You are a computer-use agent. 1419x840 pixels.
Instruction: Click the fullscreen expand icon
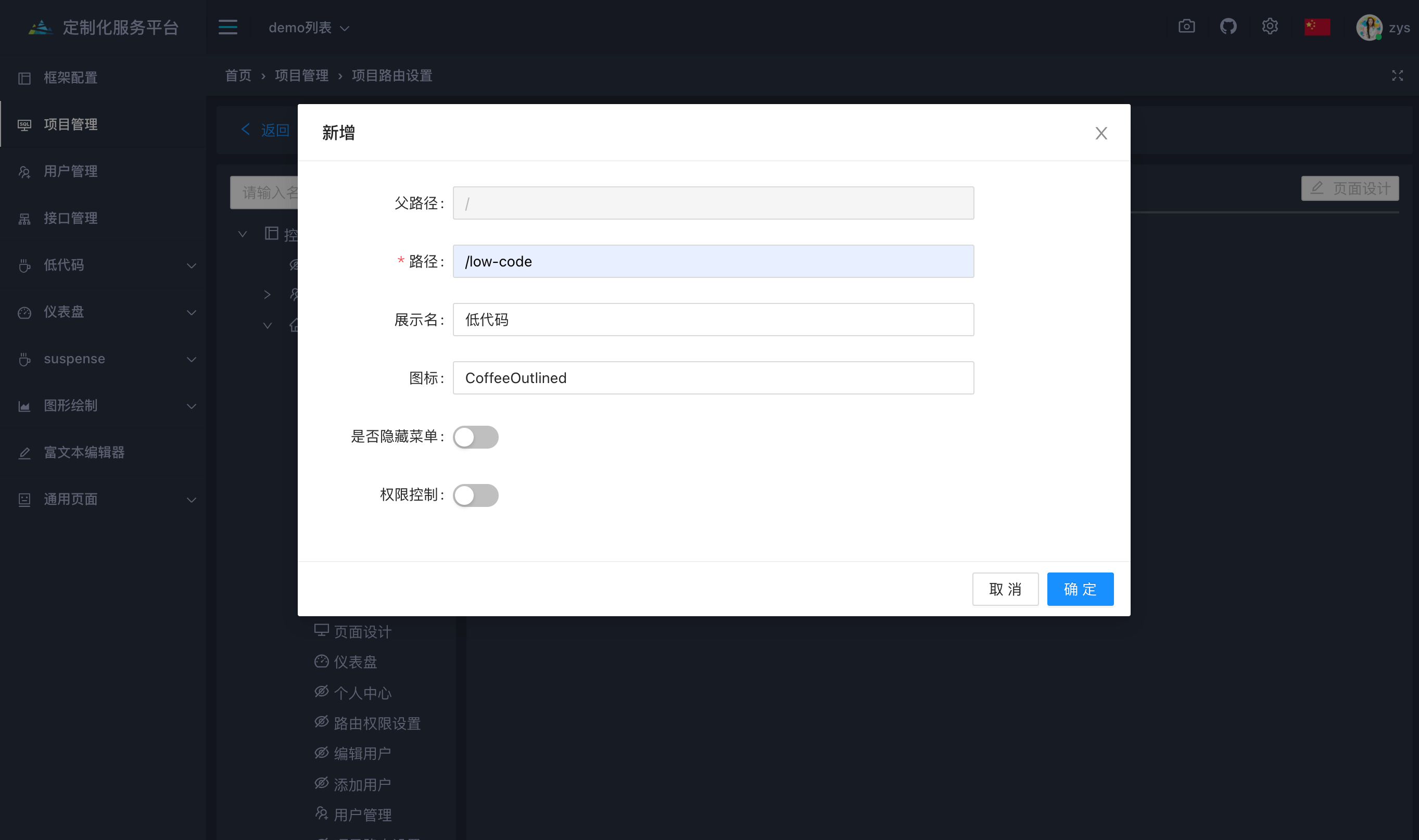[x=1397, y=76]
